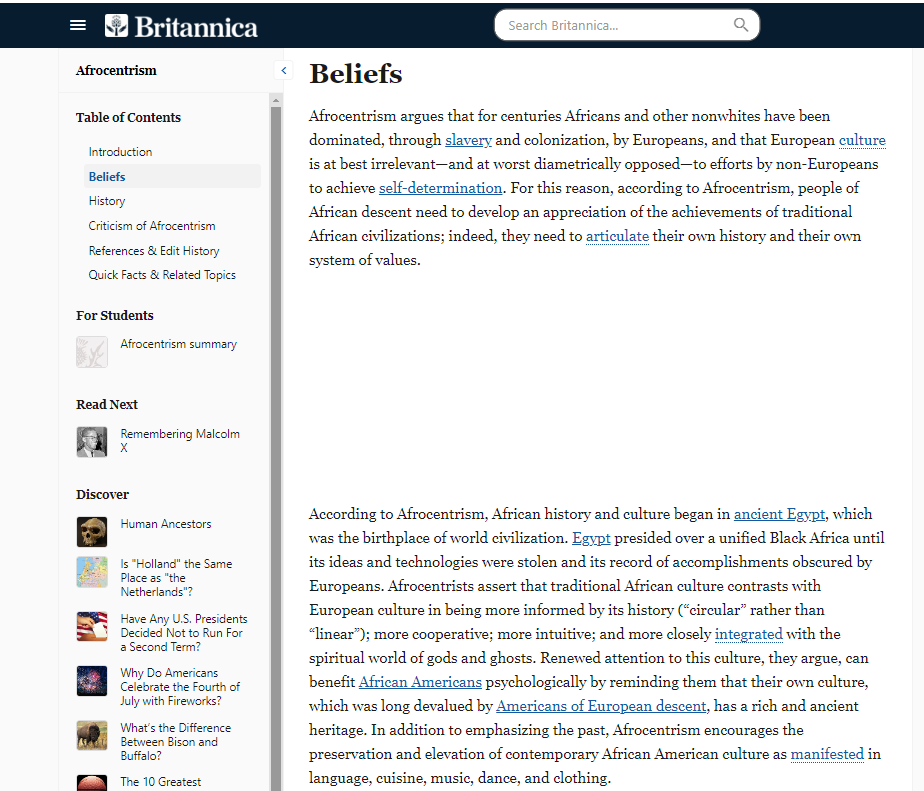Viewport: 924px width, 791px height.
Task: Click the integrated hyperlink
Action: point(748,634)
